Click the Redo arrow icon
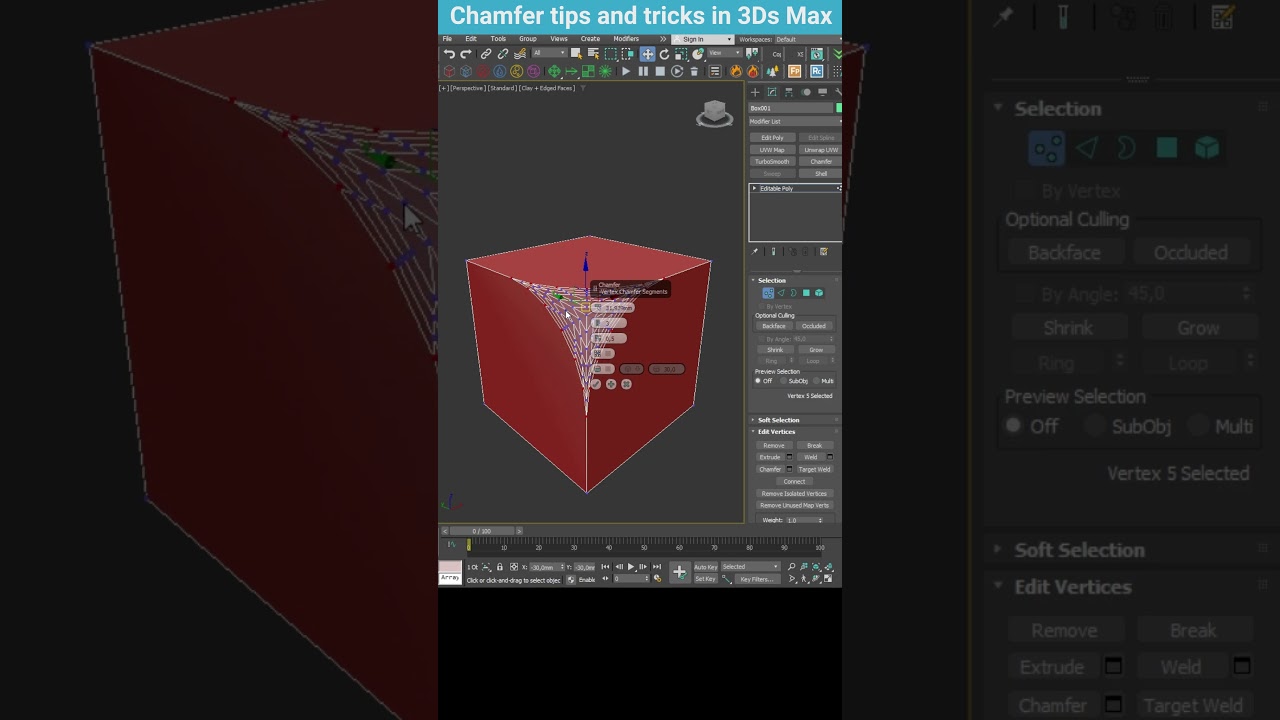This screenshot has width=1280, height=720. click(465, 54)
